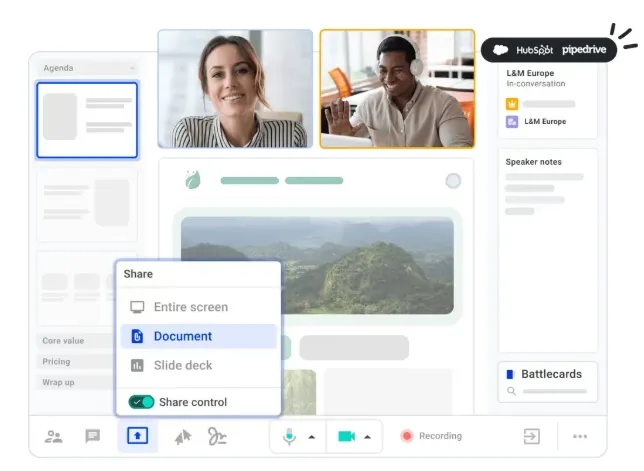Select the second agenda slide thumbnail
Screen dimensions: 644x471
tap(87, 207)
